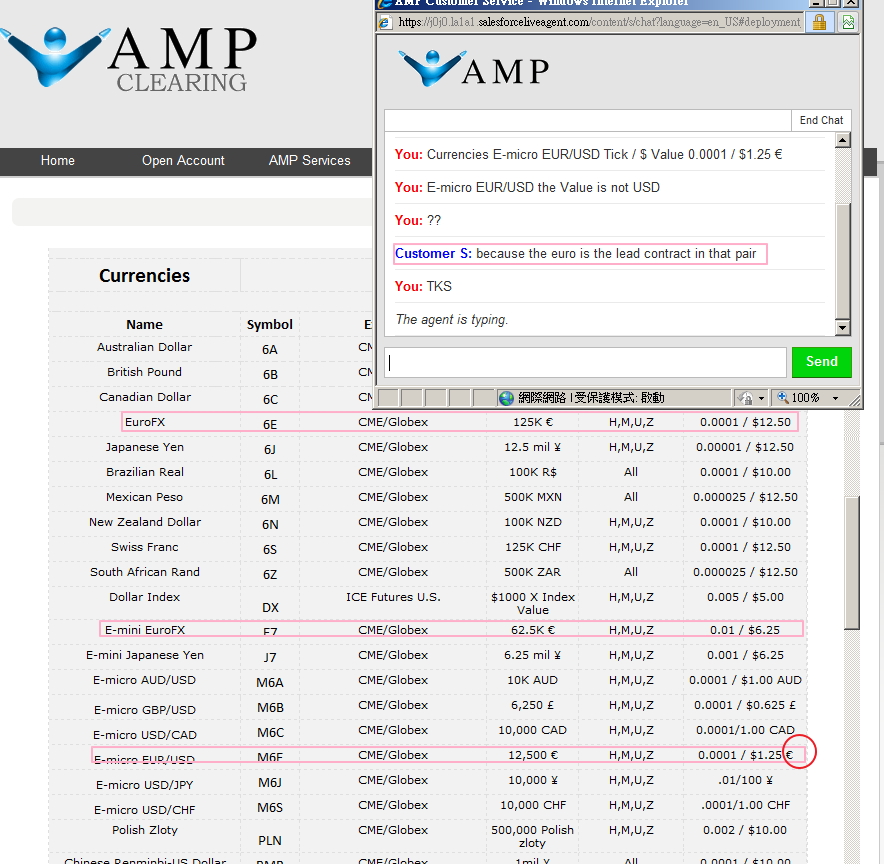Click the 0.0001 / $0.625 £ tick value

point(745,705)
